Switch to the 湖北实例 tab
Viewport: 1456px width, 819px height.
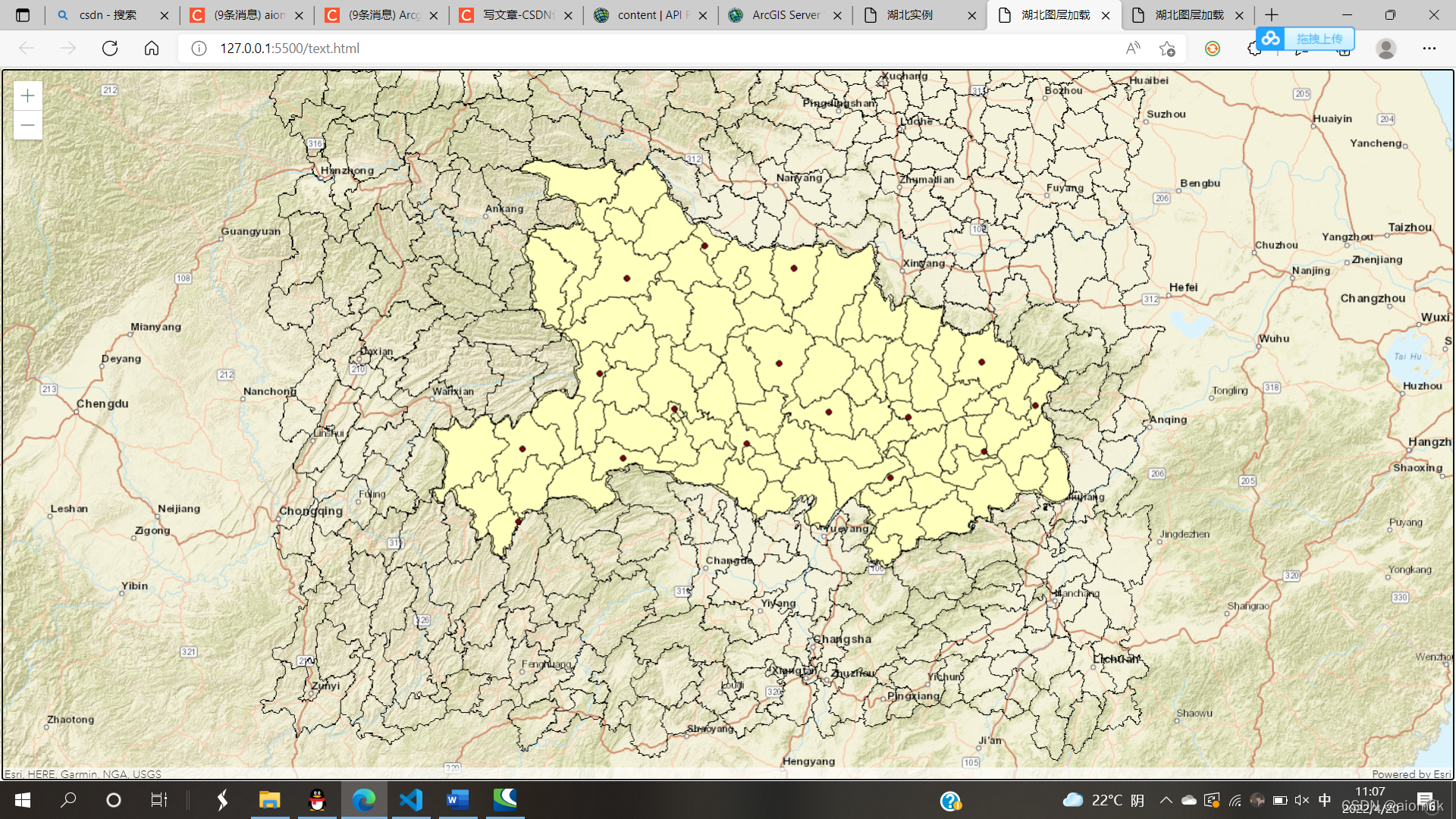tap(910, 15)
